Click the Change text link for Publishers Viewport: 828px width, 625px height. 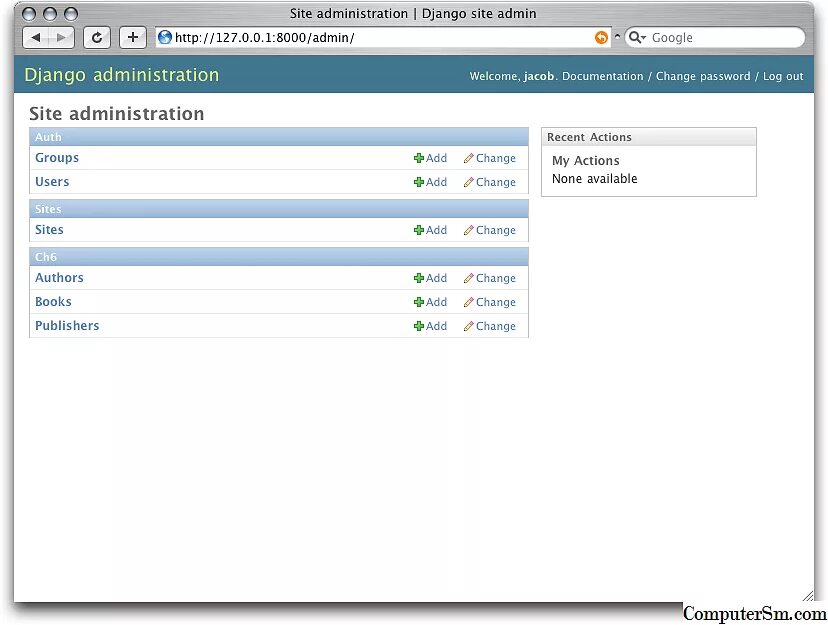pyautogui.click(x=495, y=326)
